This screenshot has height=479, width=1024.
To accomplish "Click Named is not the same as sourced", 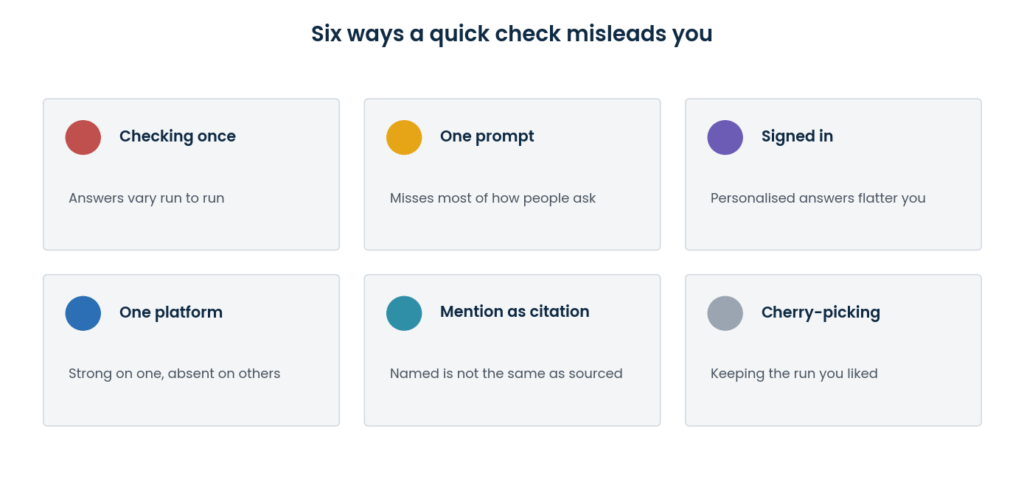I will [x=506, y=374].
